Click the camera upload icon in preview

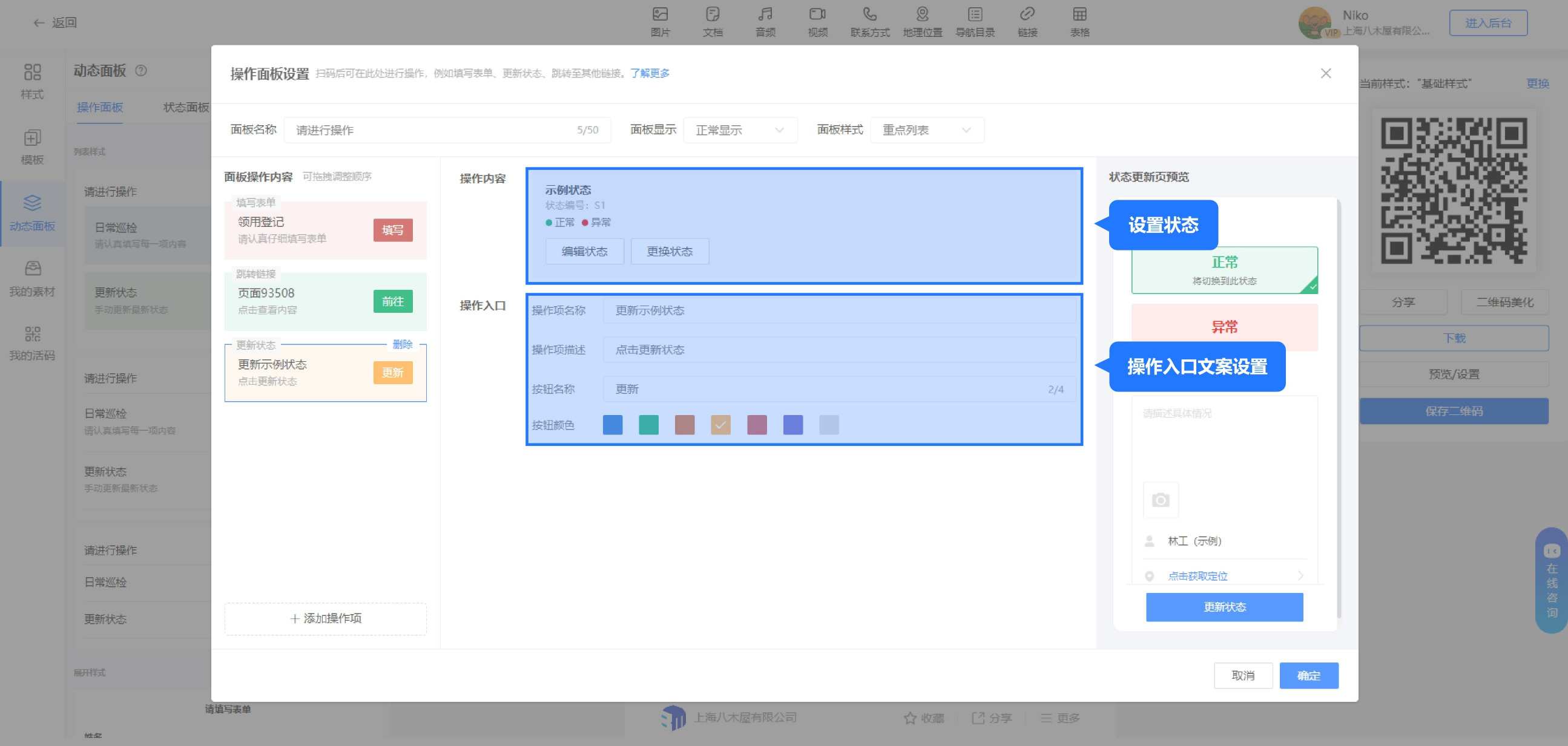tap(1160, 500)
